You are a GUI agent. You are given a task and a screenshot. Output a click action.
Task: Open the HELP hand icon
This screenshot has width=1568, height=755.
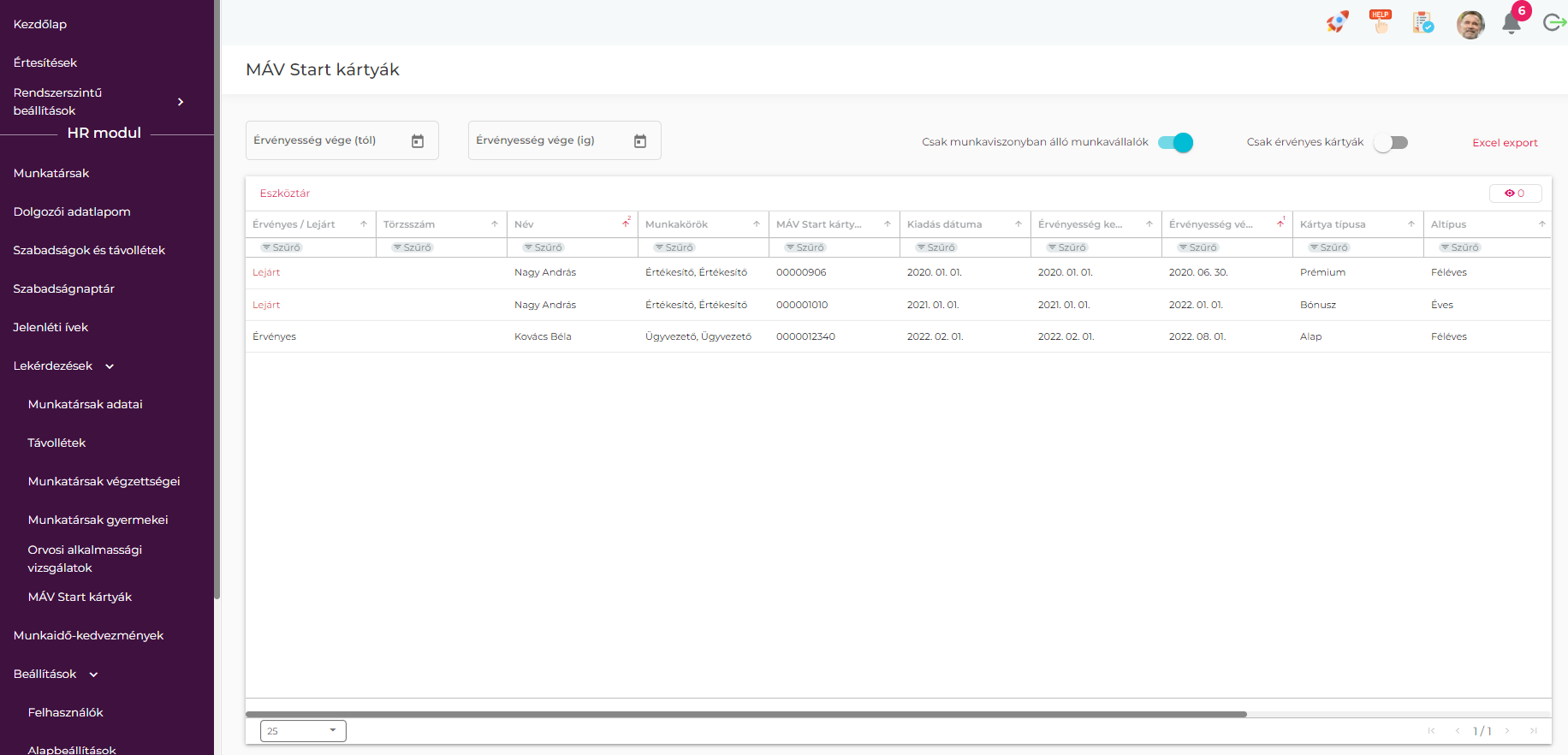tap(1380, 23)
